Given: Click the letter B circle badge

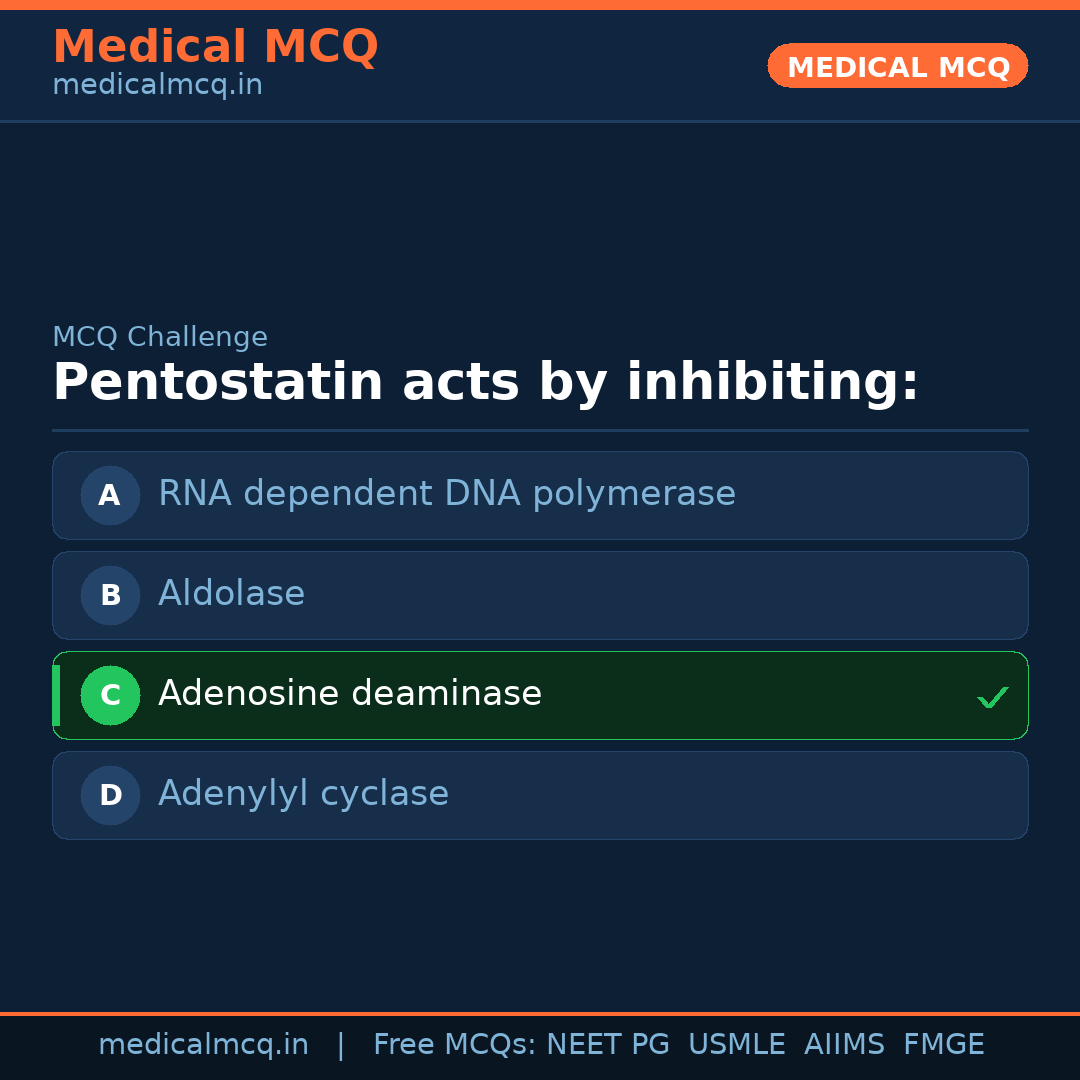Looking at the screenshot, I should tap(110, 595).
